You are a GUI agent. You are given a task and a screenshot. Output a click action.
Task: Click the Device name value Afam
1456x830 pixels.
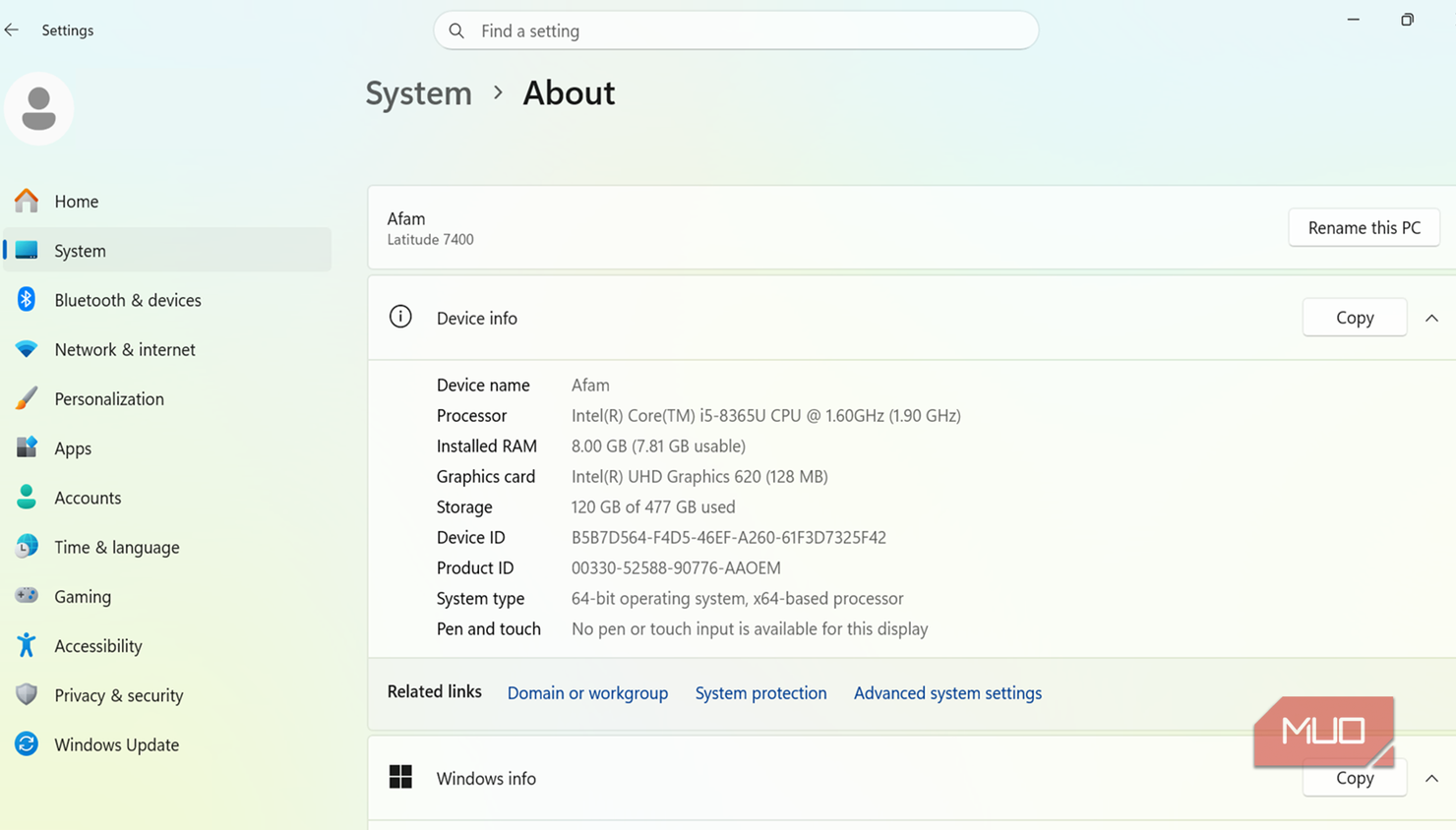click(590, 385)
